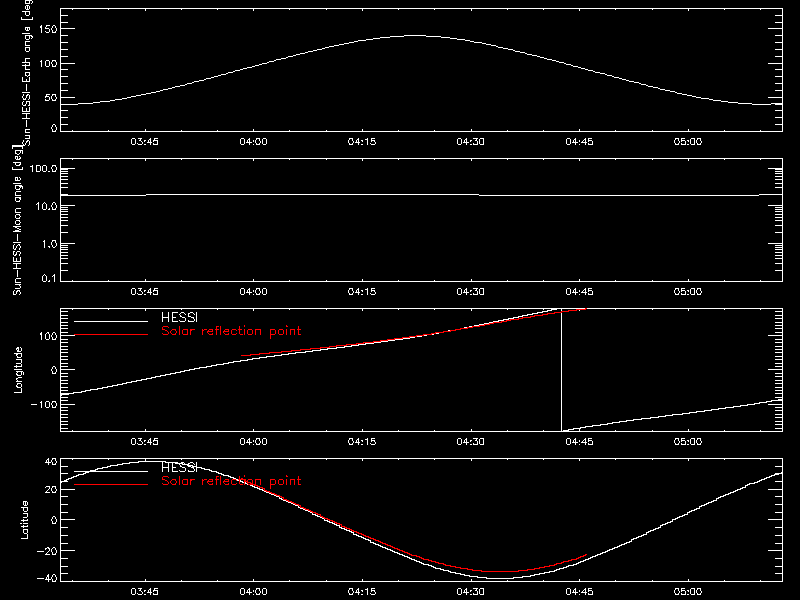800x600 pixels.
Task: Click the -20 tick on Latitude axis
Action: (x=47, y=551)
